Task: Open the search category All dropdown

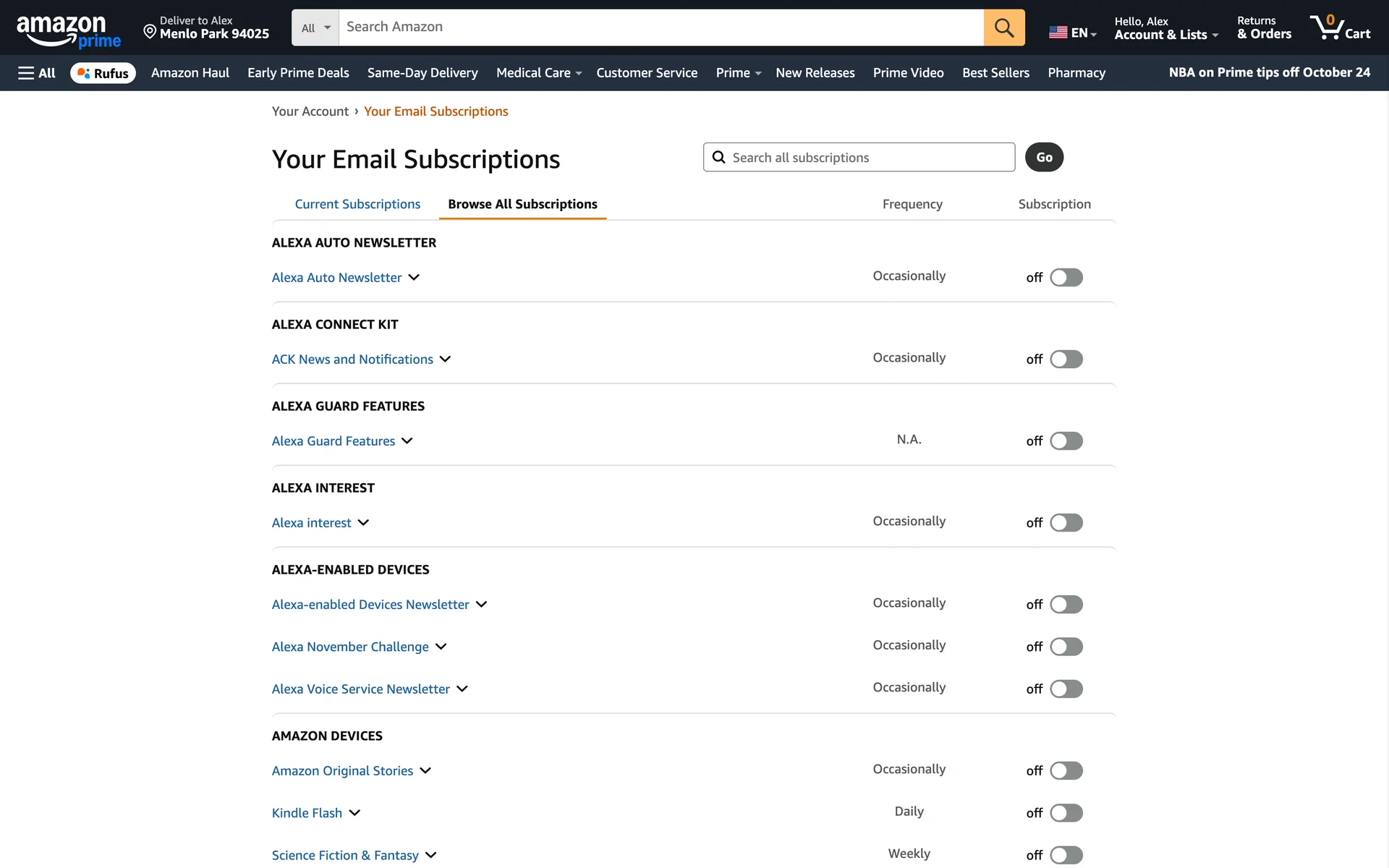Action: pyautogui.click(x=315, y=27)
